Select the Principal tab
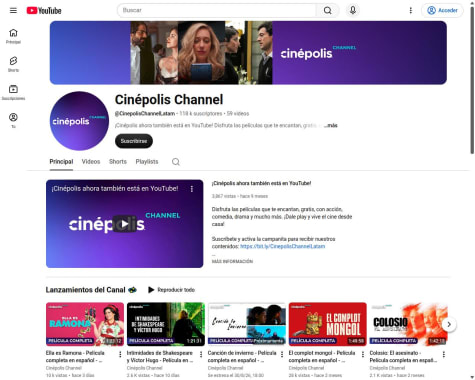 coord(61,162)
